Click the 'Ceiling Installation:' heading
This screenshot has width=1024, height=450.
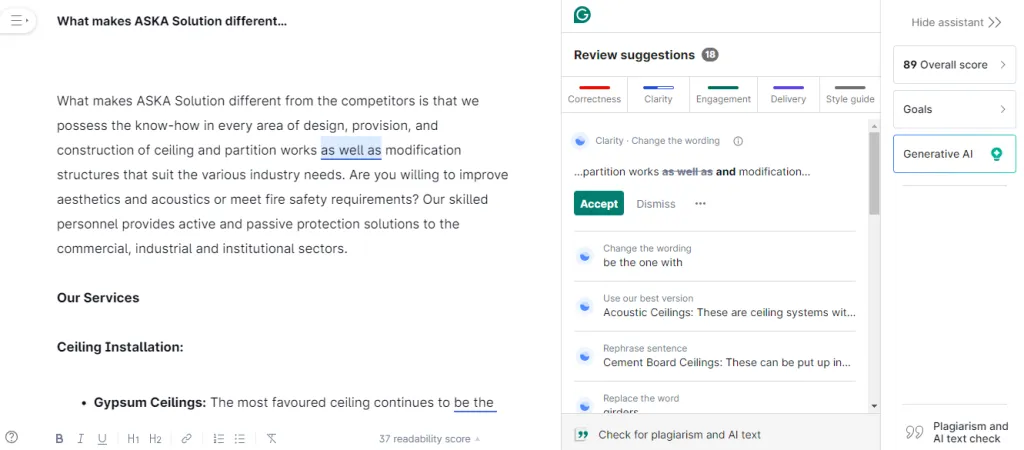point(120,347)
